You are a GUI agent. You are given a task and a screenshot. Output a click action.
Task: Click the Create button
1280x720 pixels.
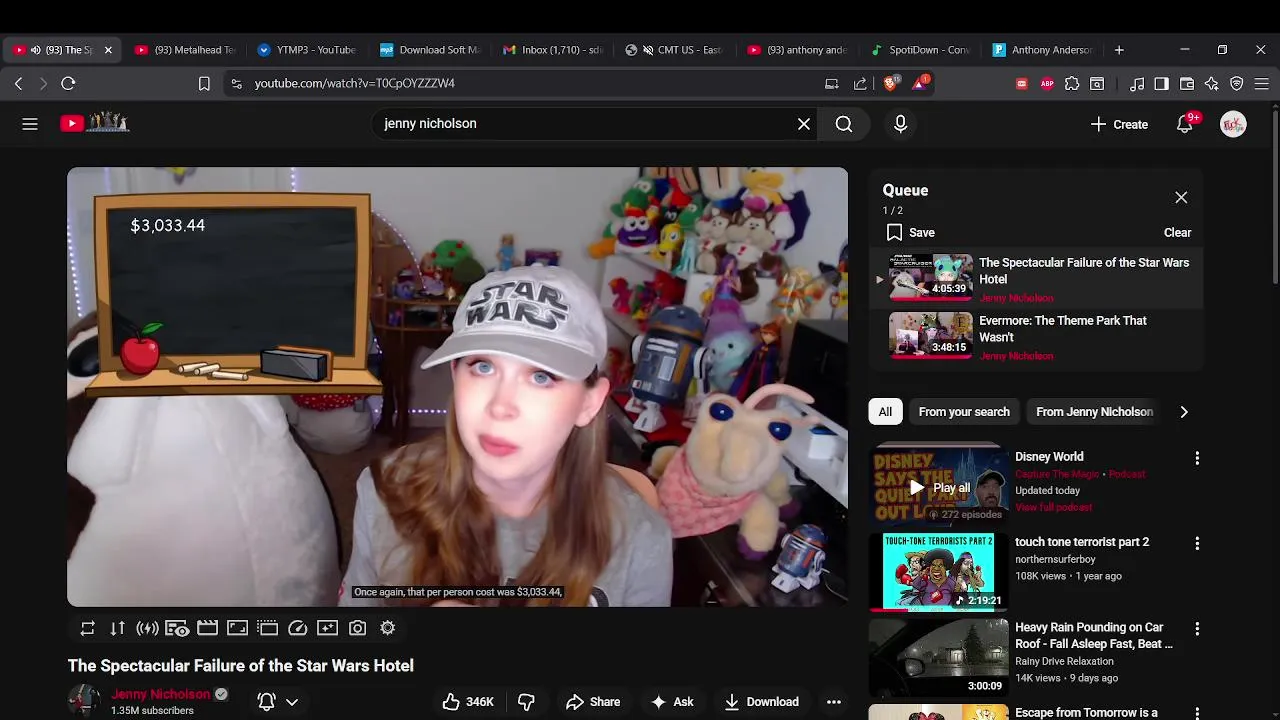tap(1119, 124)
